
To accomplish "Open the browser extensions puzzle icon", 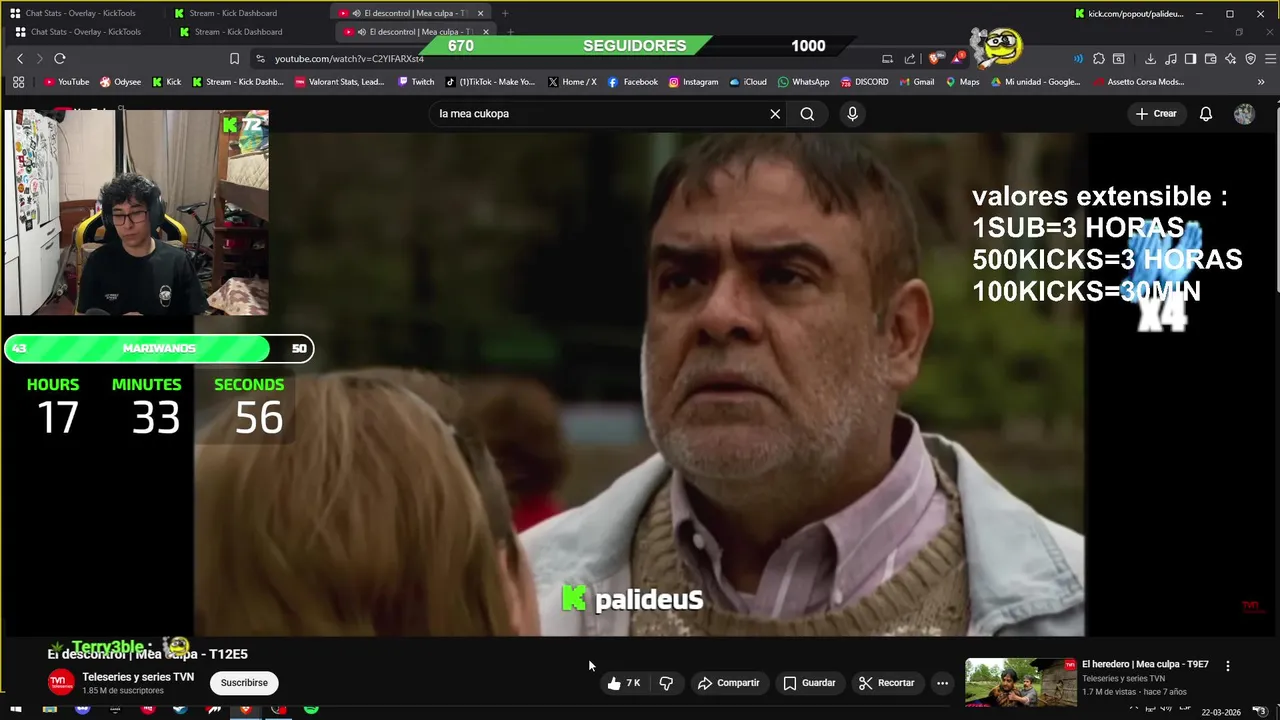I will point(1099,59).
